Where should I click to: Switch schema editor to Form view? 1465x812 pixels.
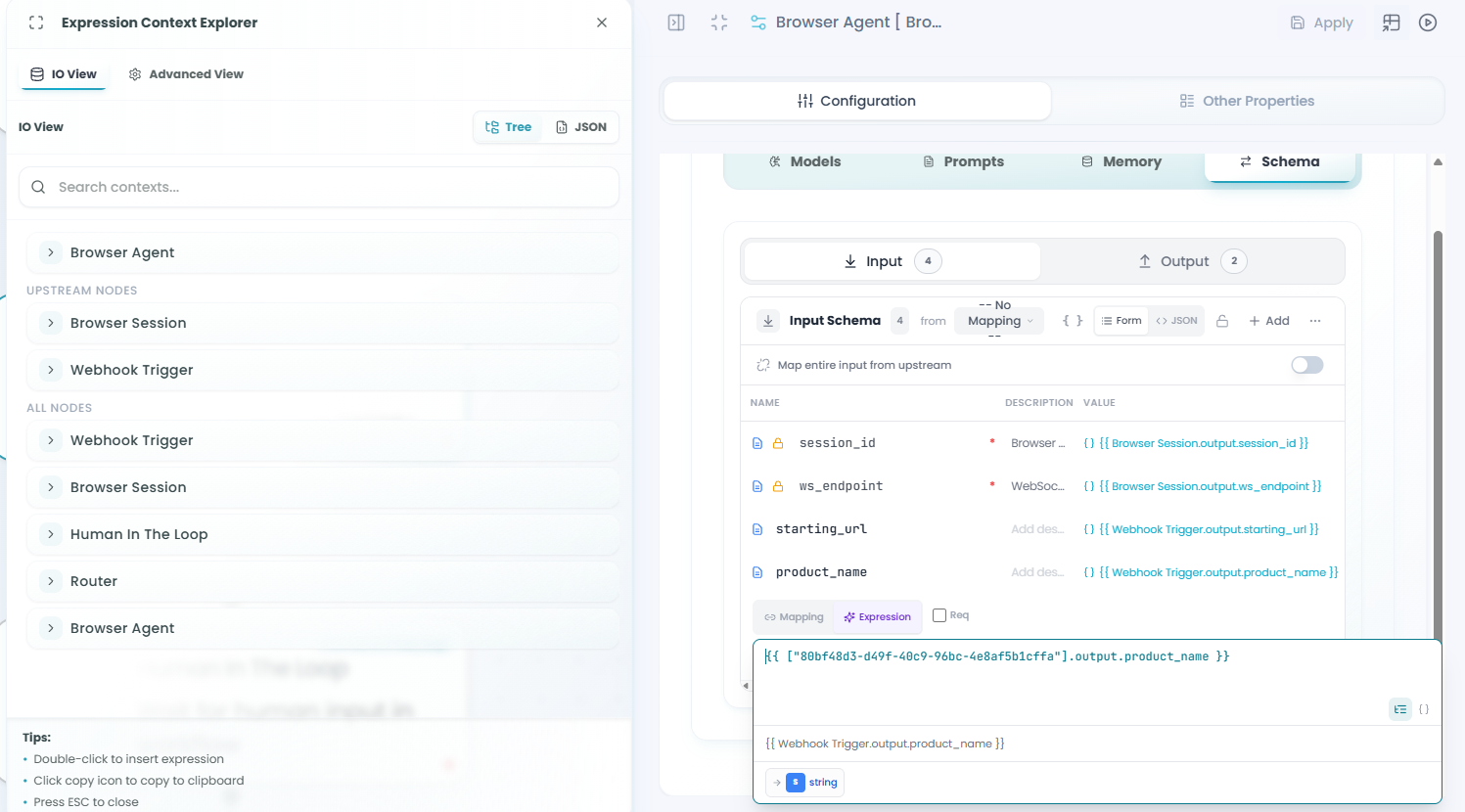click(x=1121, y=321)
